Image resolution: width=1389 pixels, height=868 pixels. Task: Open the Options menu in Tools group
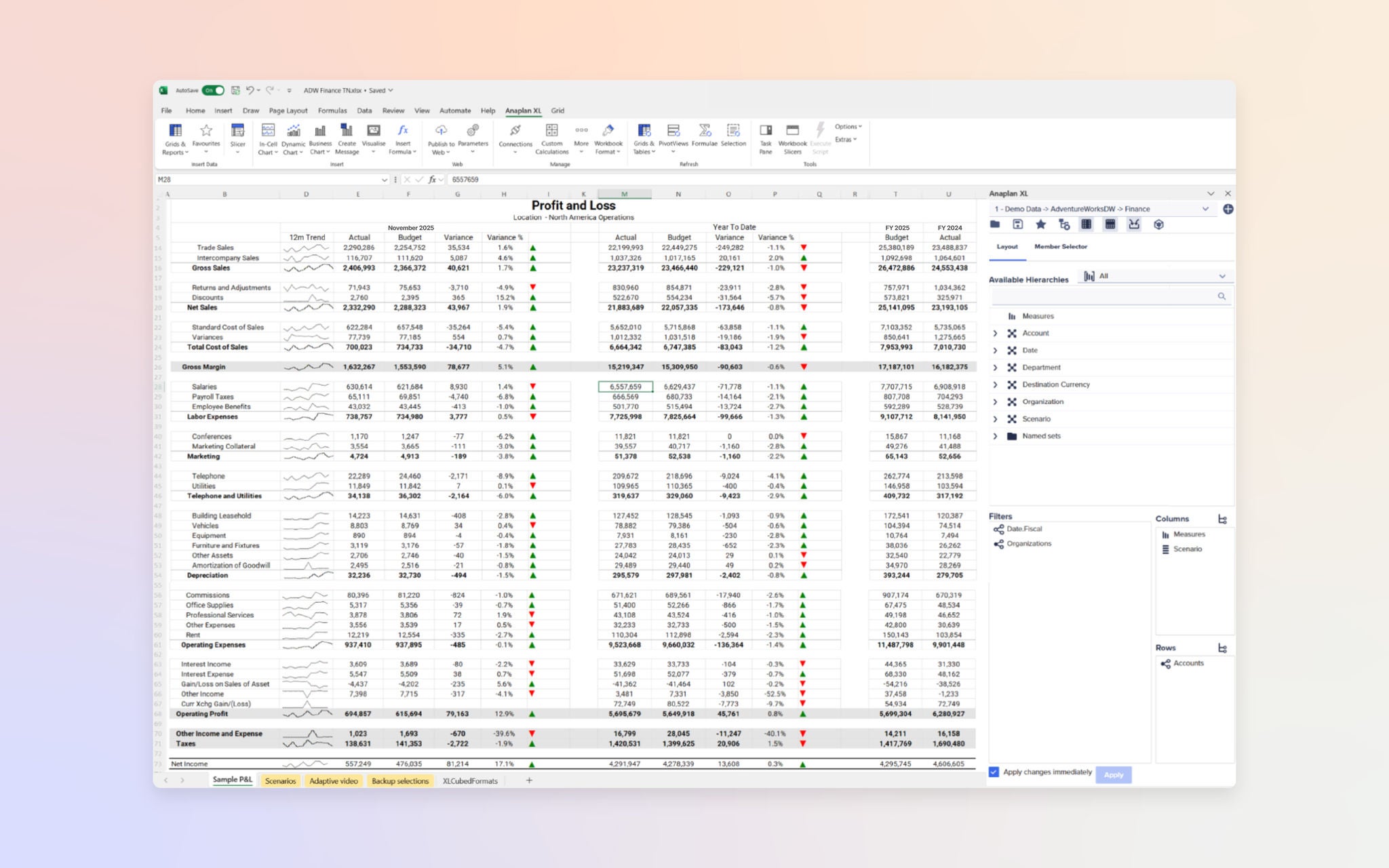pos(847,126)
